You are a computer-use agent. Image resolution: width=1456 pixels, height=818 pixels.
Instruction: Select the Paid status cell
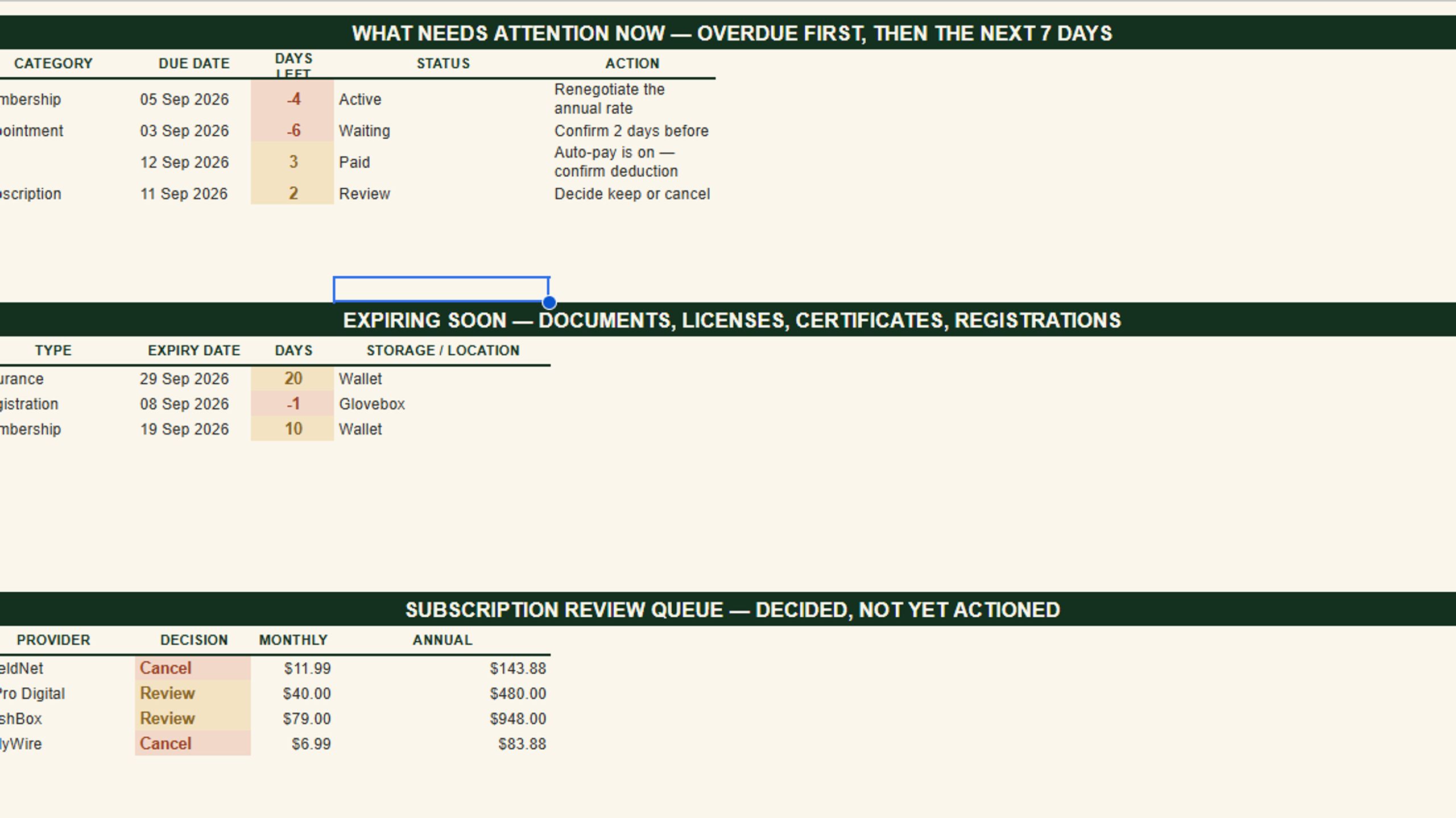[442, 162]
